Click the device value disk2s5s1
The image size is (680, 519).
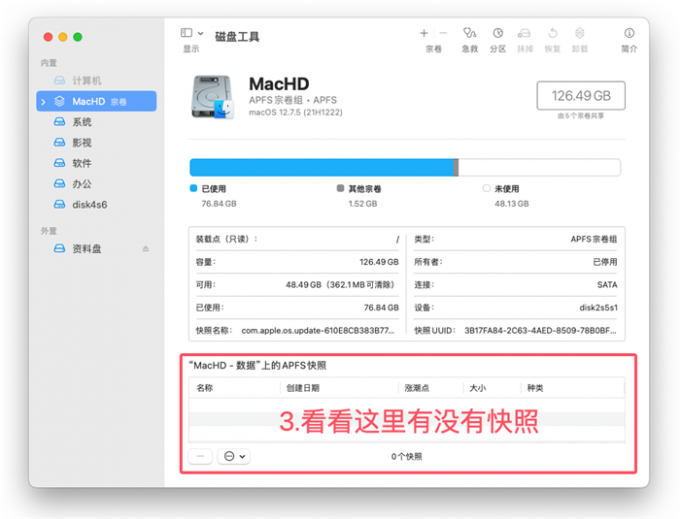(x=598, y=307)
